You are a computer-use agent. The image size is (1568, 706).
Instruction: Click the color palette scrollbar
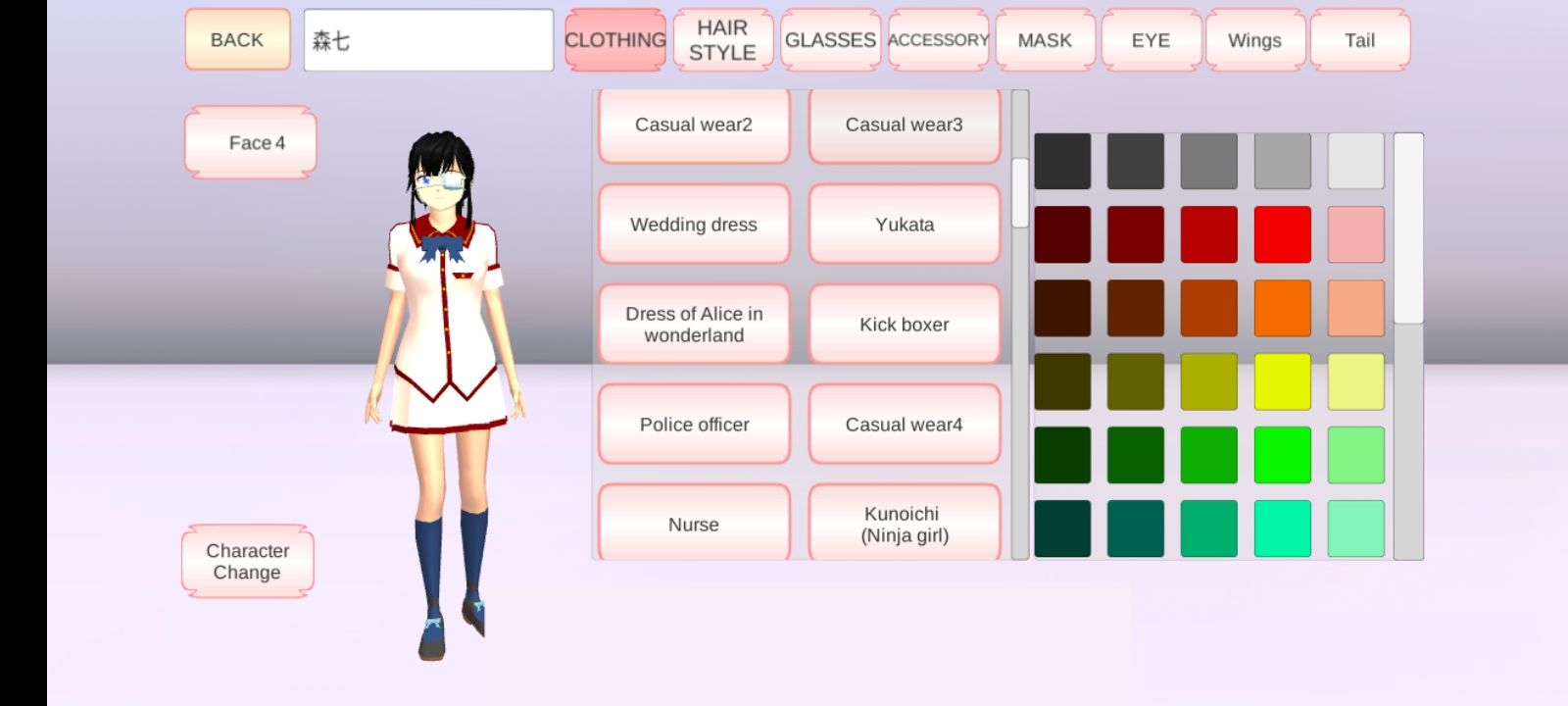1408,229
